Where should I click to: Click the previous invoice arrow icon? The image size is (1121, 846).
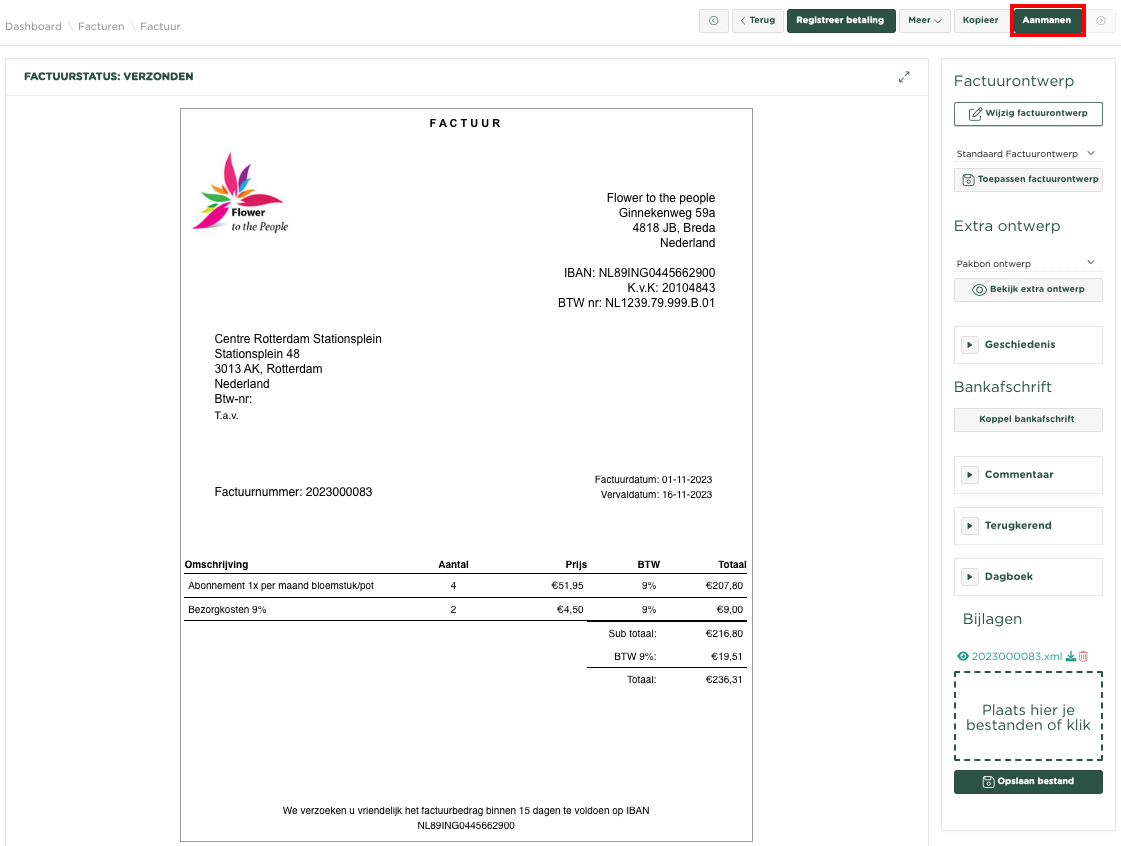point(713,21)
